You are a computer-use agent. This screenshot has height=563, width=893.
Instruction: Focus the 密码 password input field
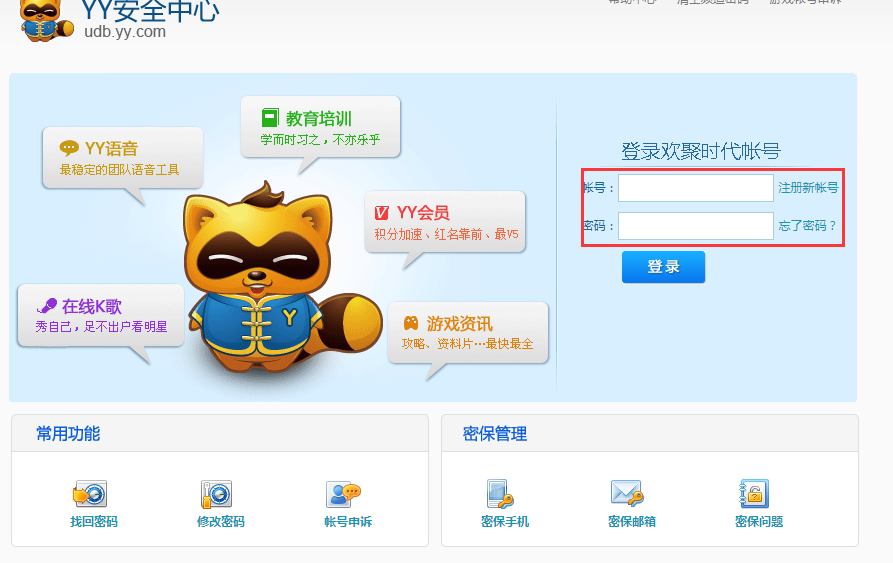click(696, 226)
